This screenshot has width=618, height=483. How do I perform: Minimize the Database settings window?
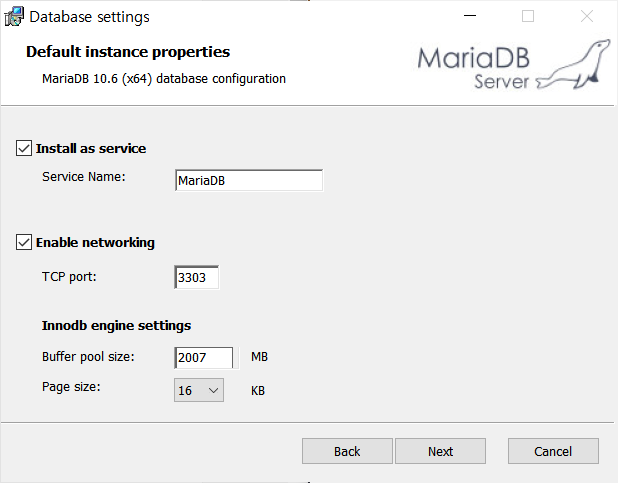(470, 16)
